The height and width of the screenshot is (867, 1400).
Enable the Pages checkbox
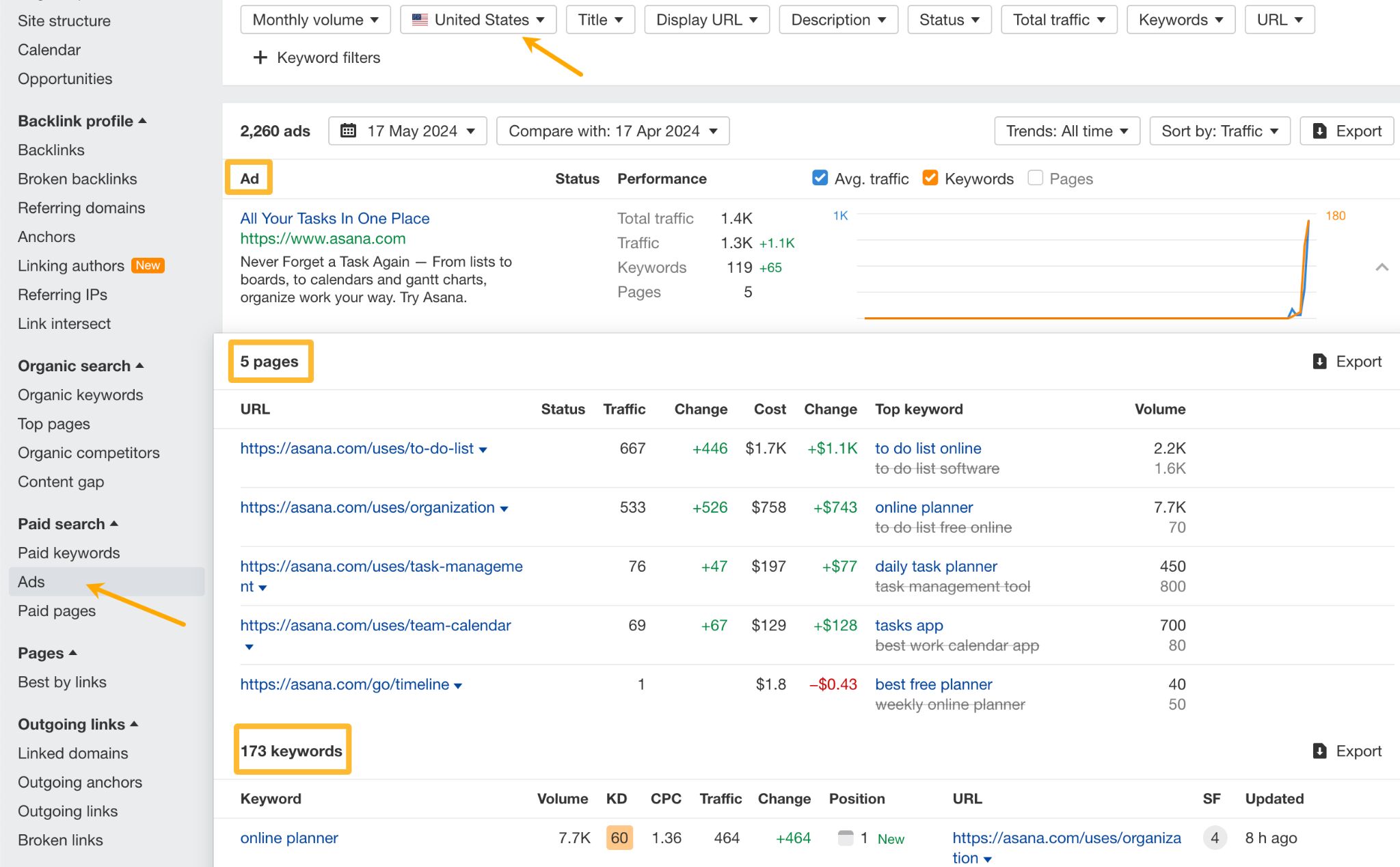click(x=1036, y=178)
